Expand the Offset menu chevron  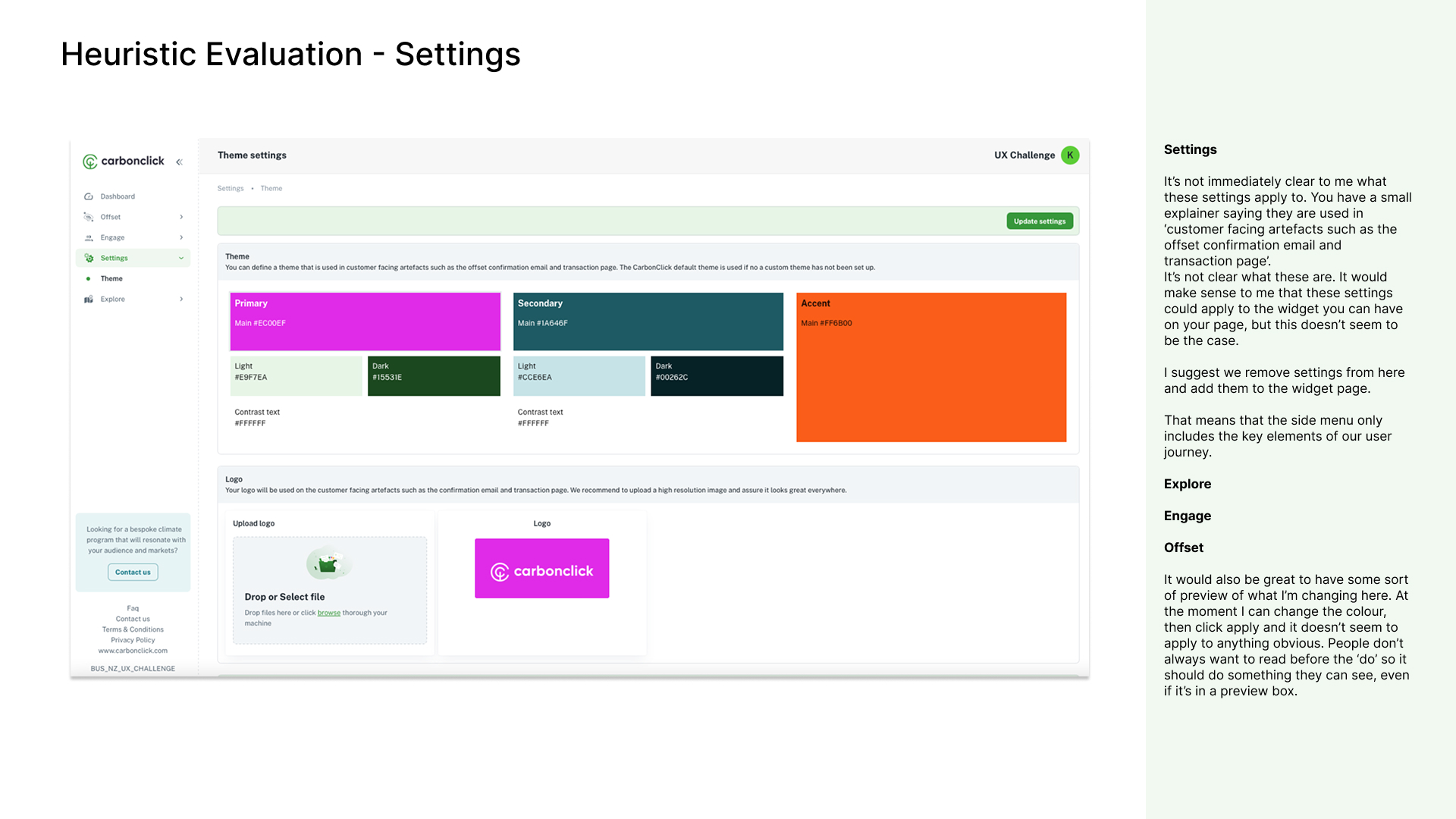181,217
